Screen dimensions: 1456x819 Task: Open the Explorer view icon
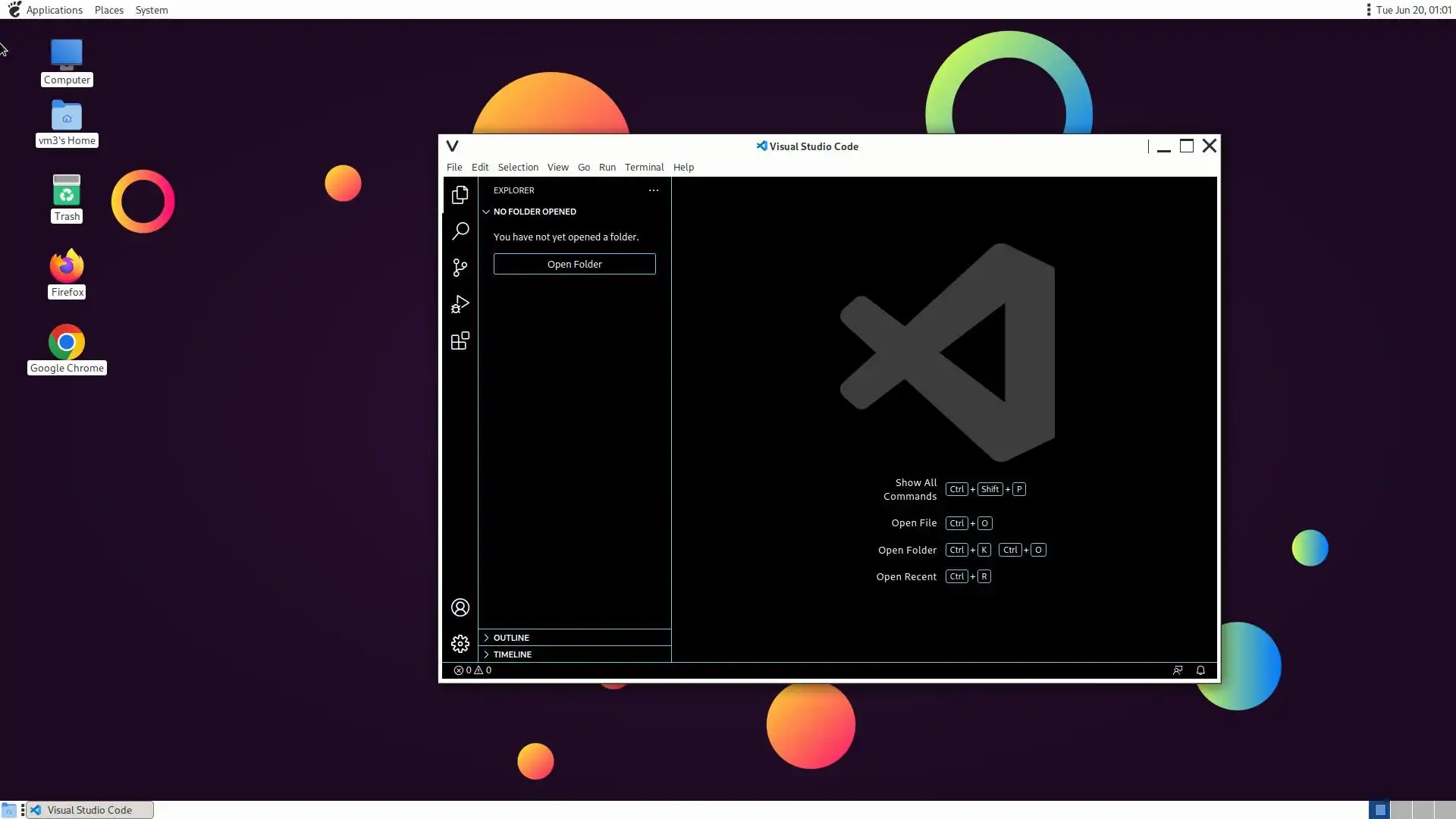(x=460, y=195)
